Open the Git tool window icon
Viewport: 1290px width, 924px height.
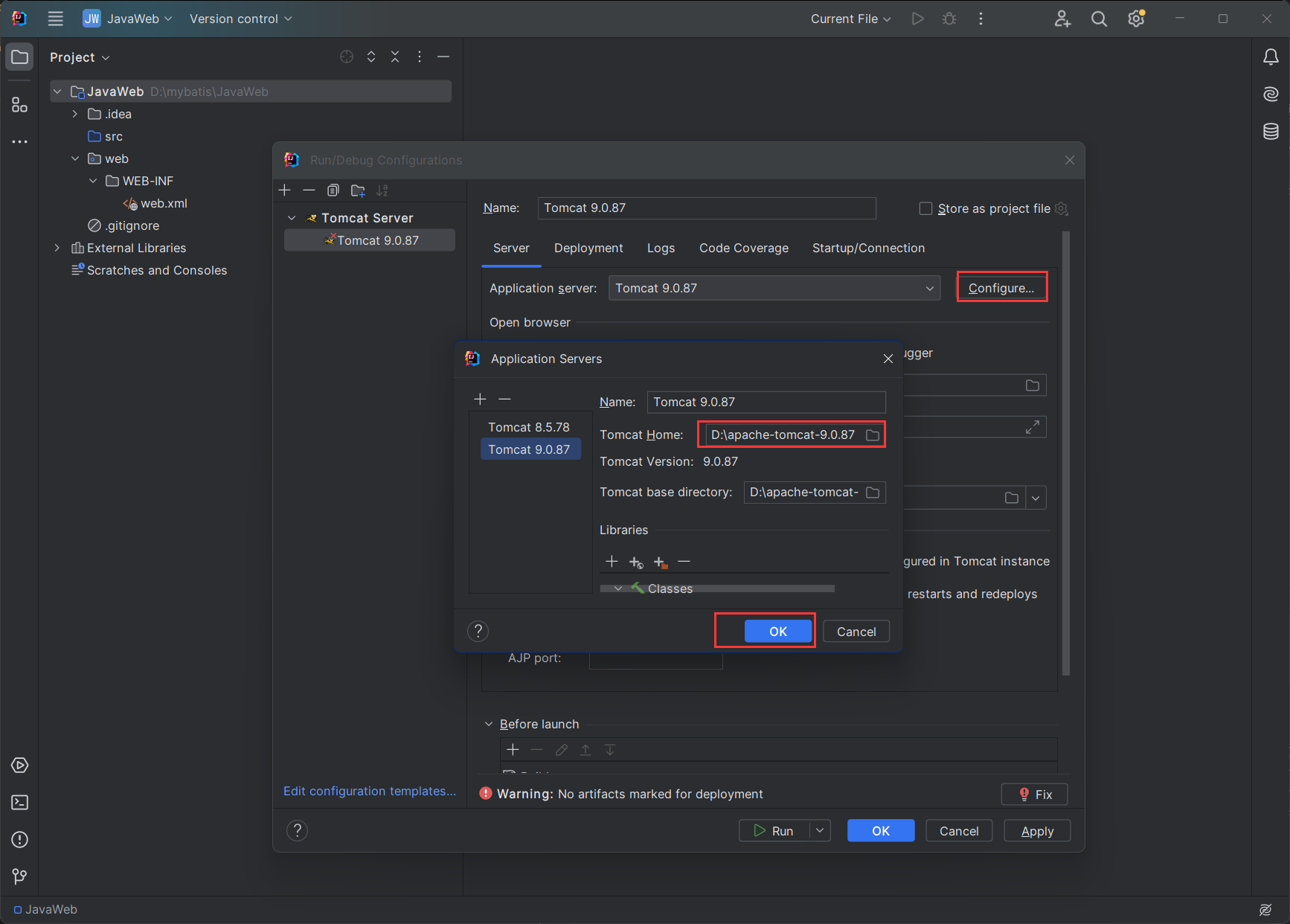click(x=20, y=877)
